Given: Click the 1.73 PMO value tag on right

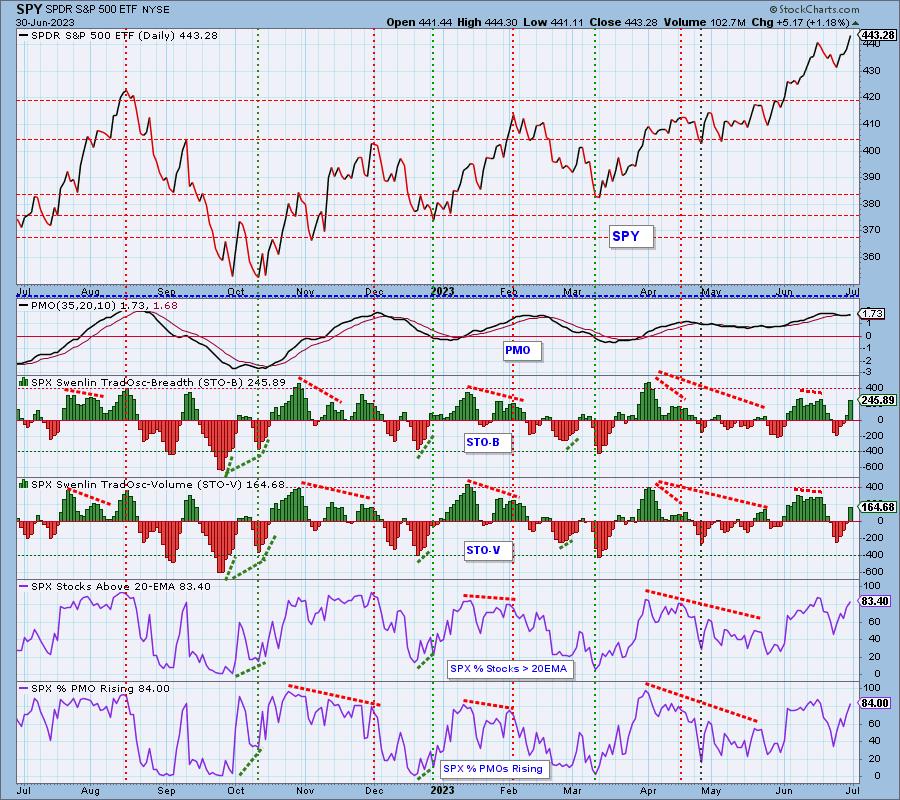Looking at the screenshot, I should (872, 313).
